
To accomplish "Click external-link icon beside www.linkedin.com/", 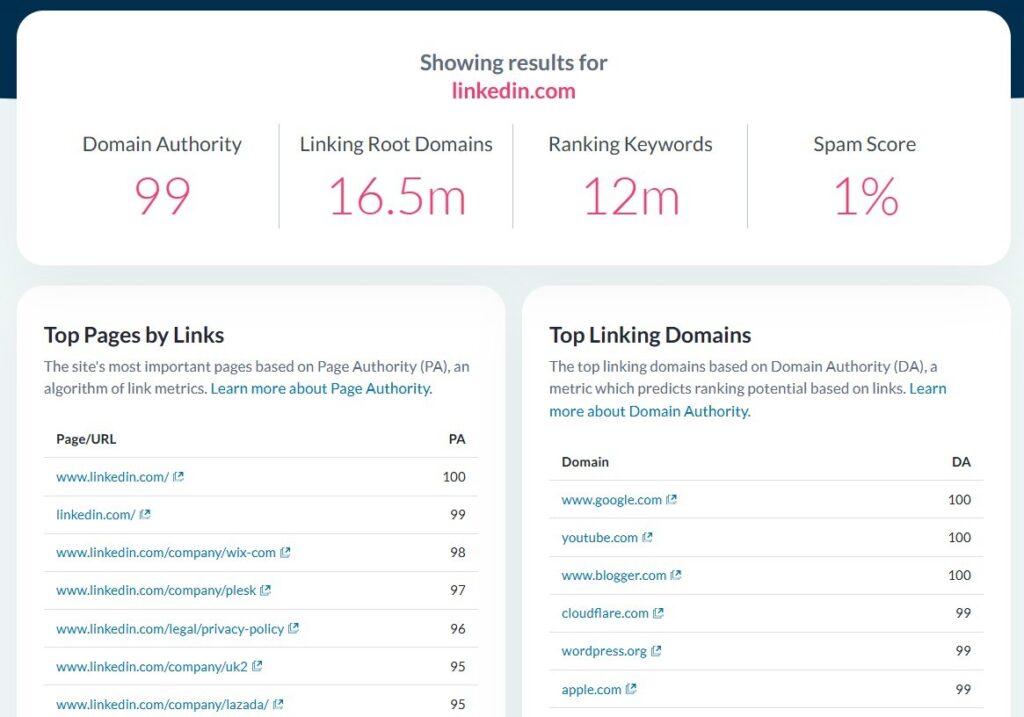I will [x=178, y=477].
